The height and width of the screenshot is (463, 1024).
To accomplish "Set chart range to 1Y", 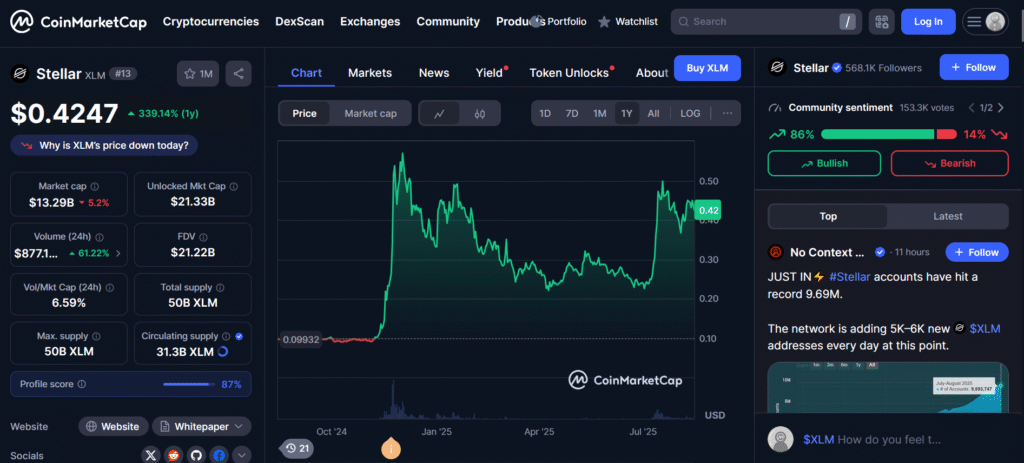I will coord(627,114).
